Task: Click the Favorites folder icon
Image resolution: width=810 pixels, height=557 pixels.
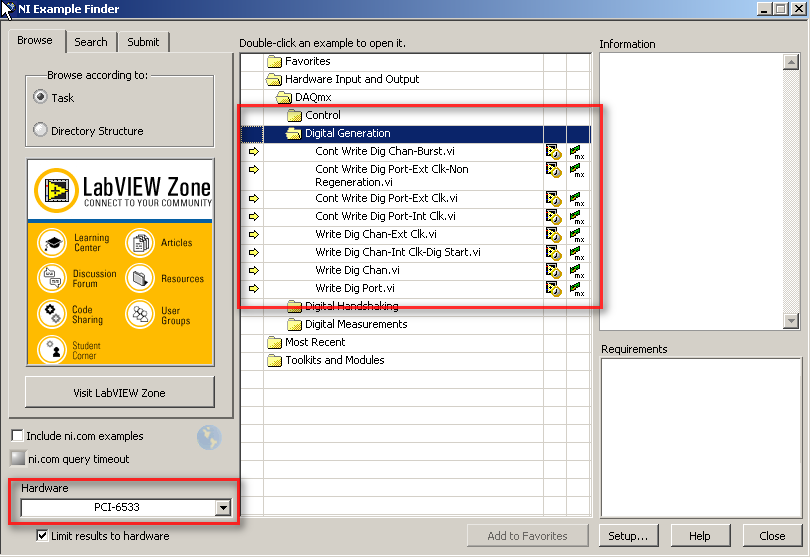Action: point(274,61)
